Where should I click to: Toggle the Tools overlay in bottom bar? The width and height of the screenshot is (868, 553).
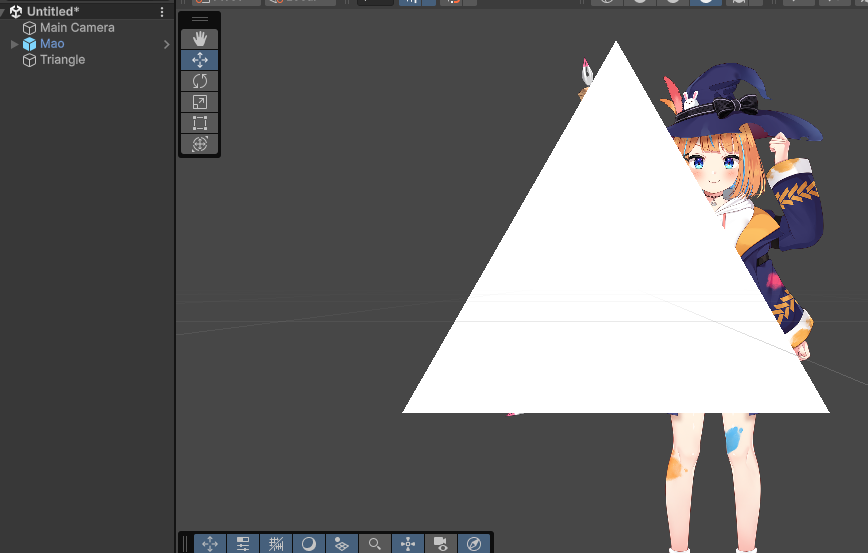point(210,543)
